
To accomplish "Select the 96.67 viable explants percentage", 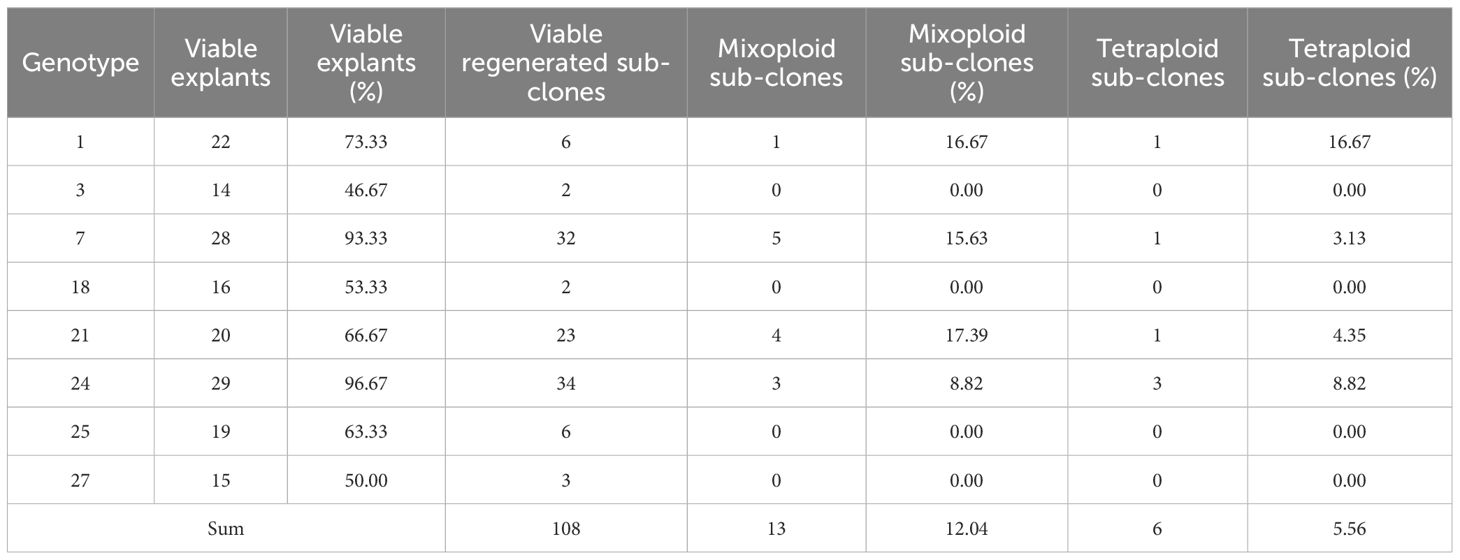I will (x=366, y=384).
